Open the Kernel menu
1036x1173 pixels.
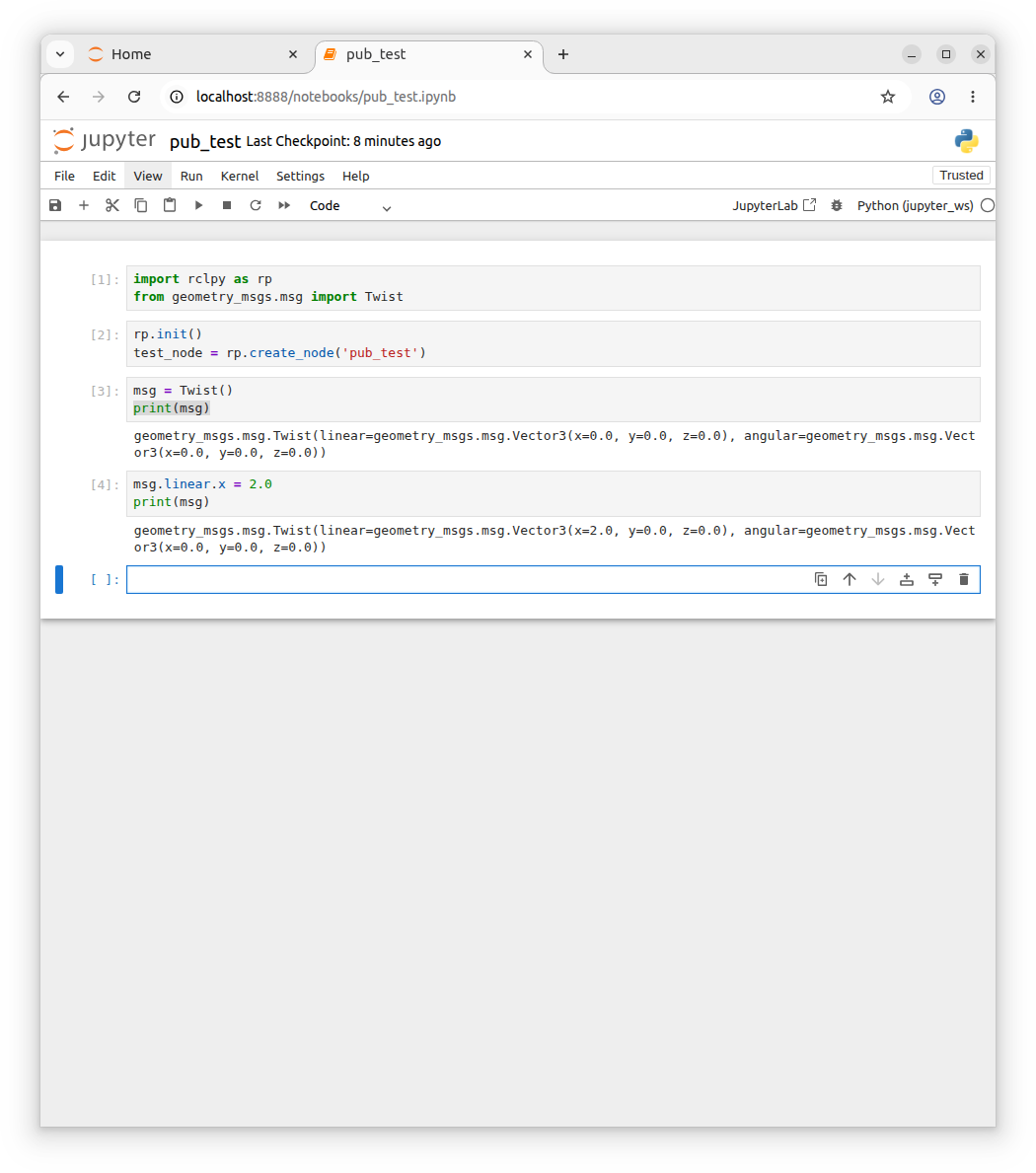point(240,176)
